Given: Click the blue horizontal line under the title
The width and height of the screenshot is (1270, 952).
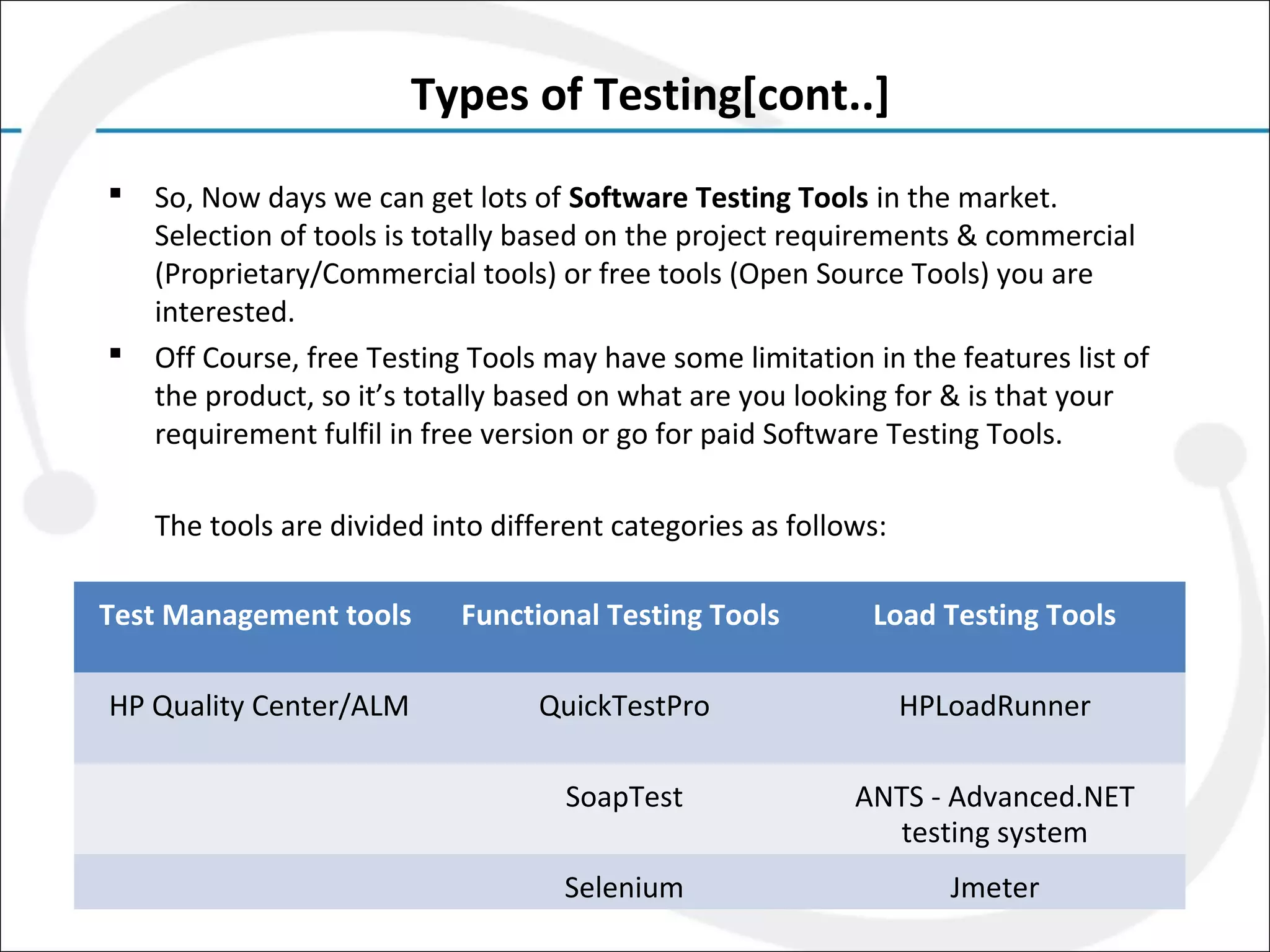Looking at the screenshot, I should click(682, 131).
